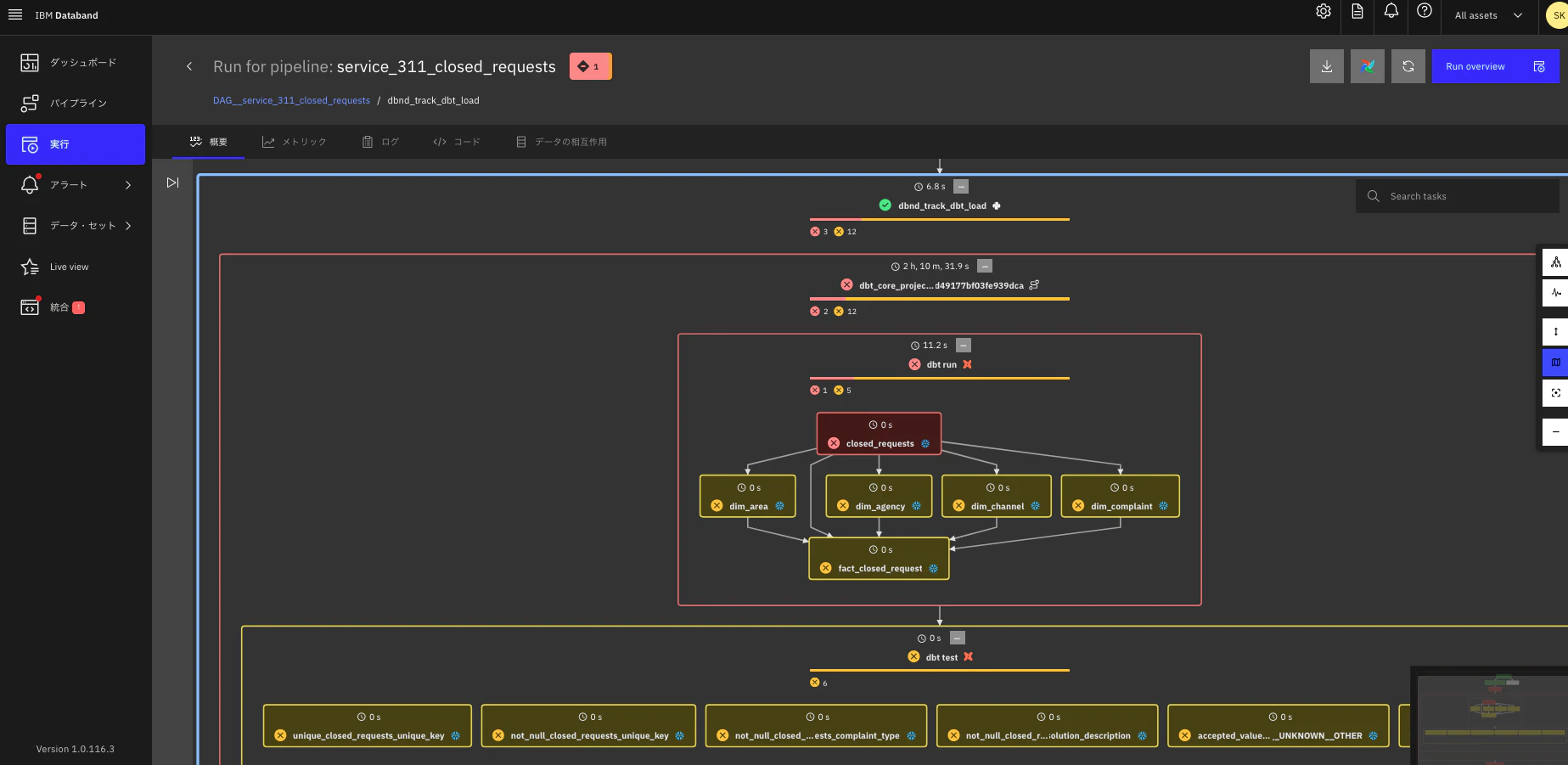This screenshot has width=1568, height=765.
Task: Collapse the dbt_core_projec group
Action: point(985,266)
